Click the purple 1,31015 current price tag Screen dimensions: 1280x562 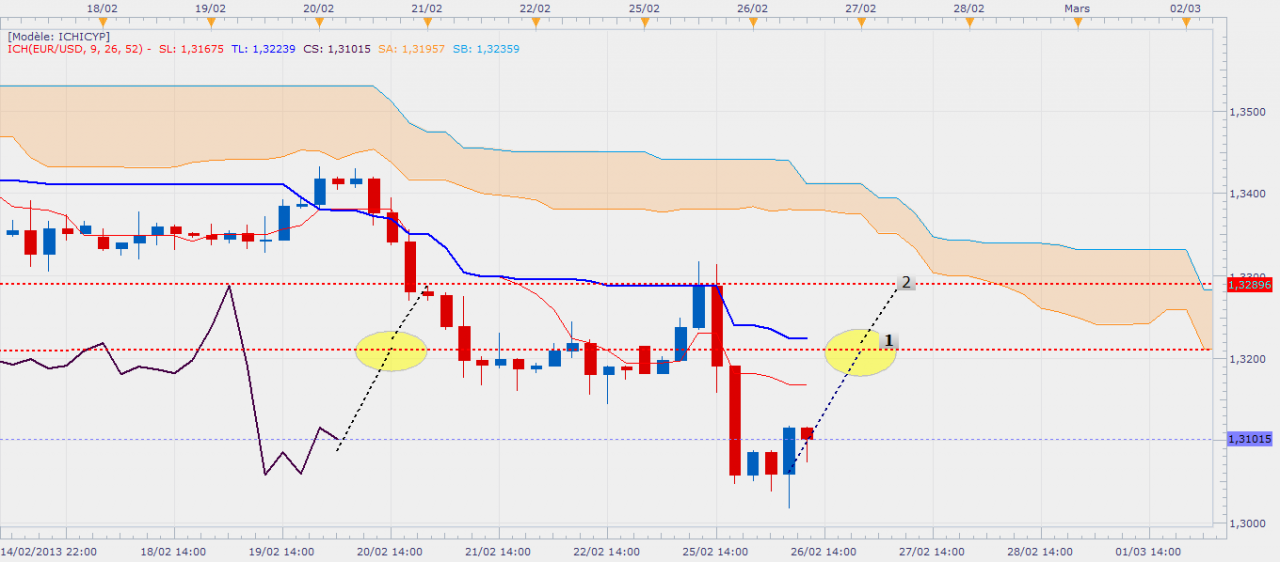[x=1249, y=439]
